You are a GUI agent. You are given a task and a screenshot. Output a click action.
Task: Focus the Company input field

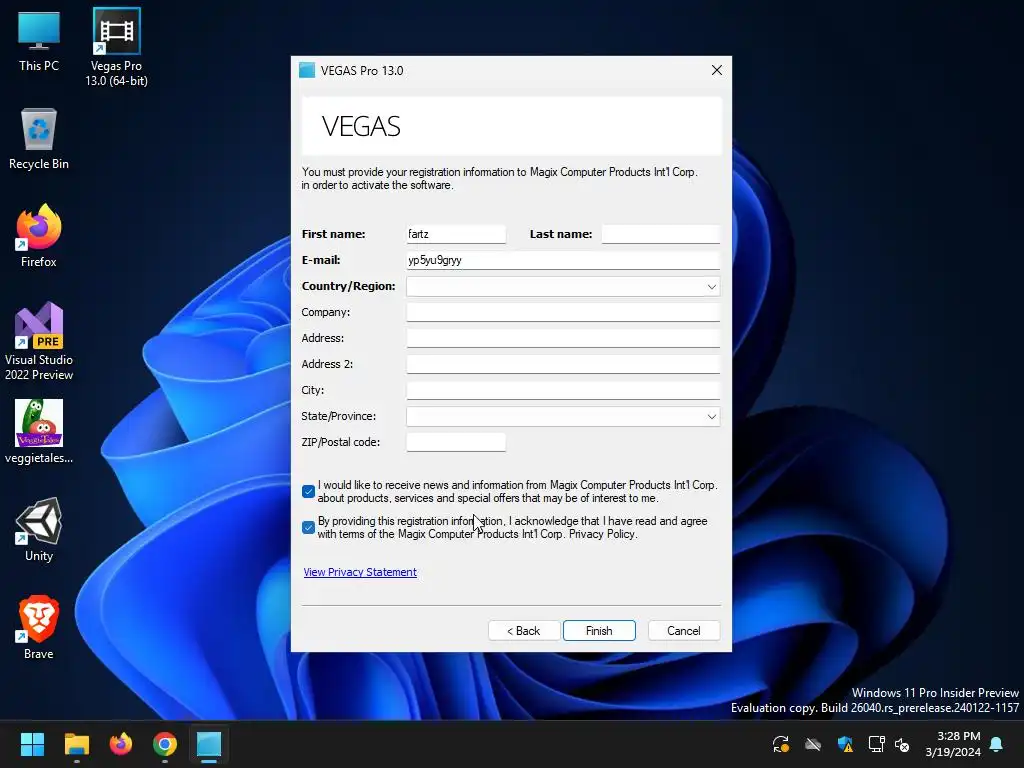pyautogui.click(x=563, y=312)
